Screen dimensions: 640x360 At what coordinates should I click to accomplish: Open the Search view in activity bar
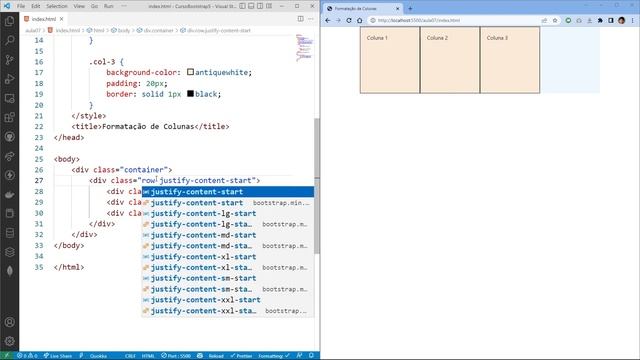click(9, 40)
